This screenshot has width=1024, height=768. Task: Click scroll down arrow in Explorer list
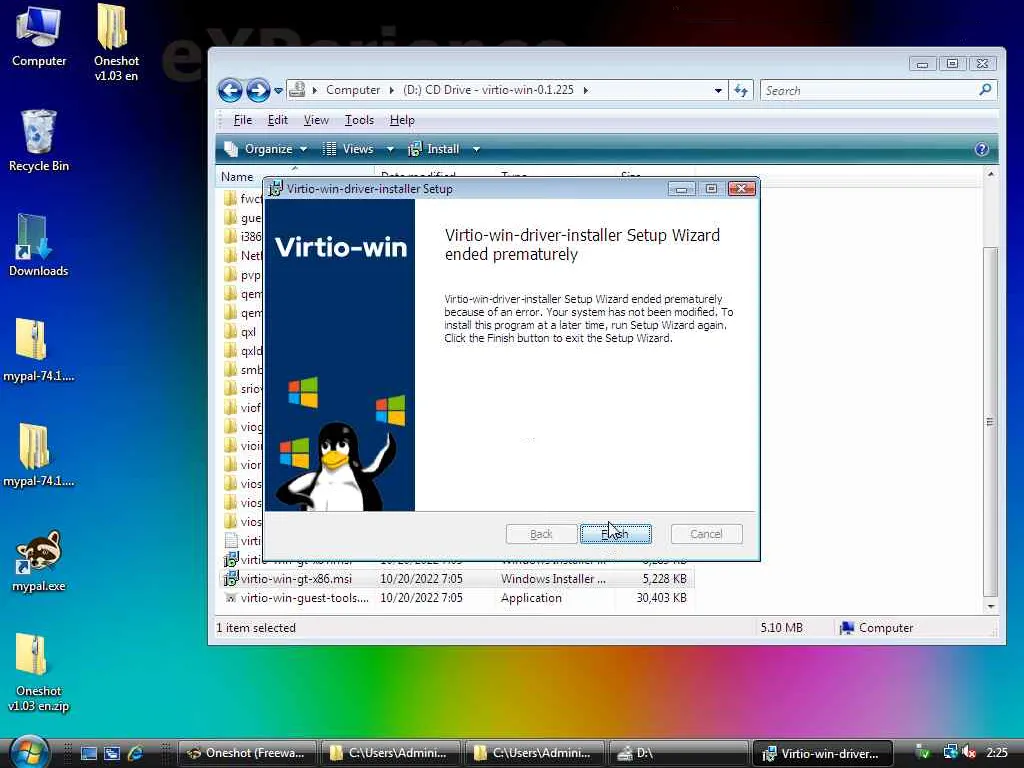991,607
